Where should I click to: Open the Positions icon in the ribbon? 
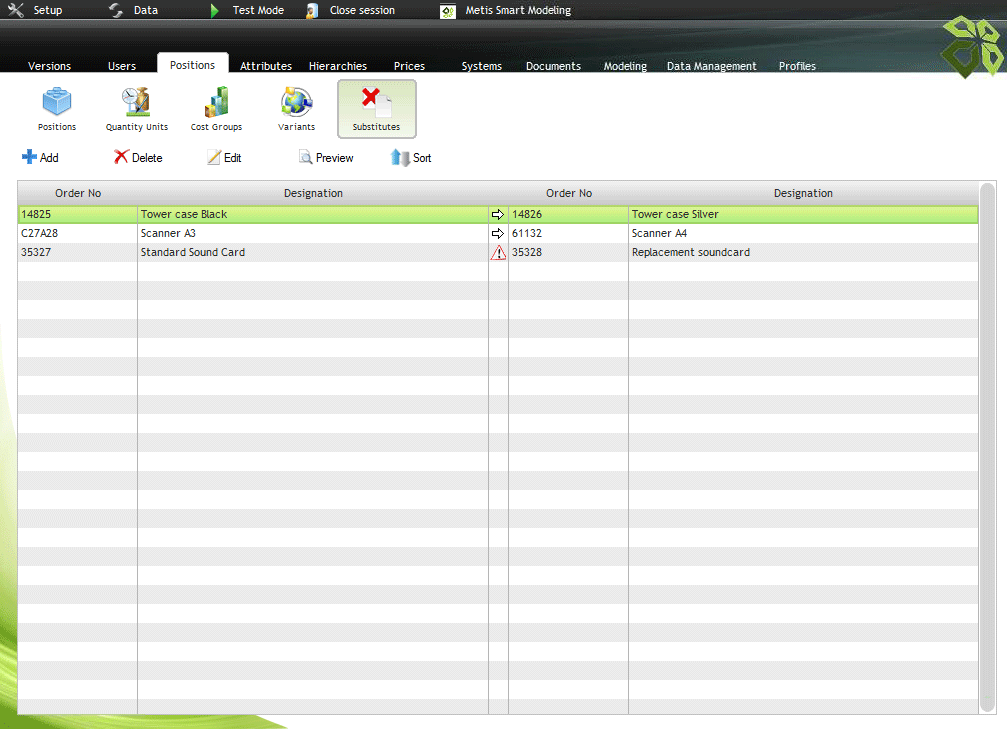pyautogui.click(x=57, y=109)
